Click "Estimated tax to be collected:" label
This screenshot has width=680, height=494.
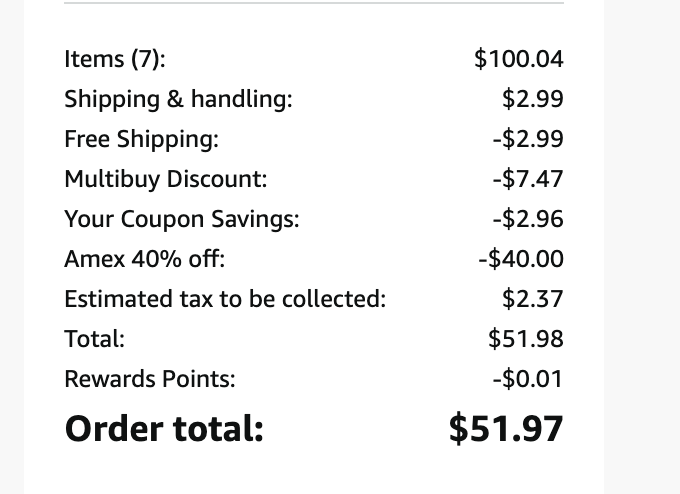click(225, 299)
